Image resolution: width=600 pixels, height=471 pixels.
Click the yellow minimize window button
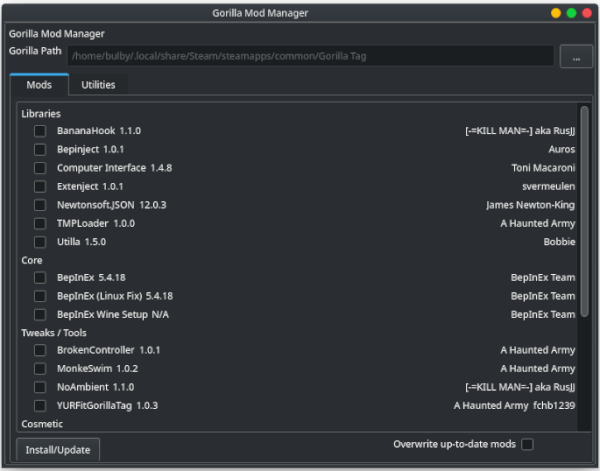[x=556, y=13]
